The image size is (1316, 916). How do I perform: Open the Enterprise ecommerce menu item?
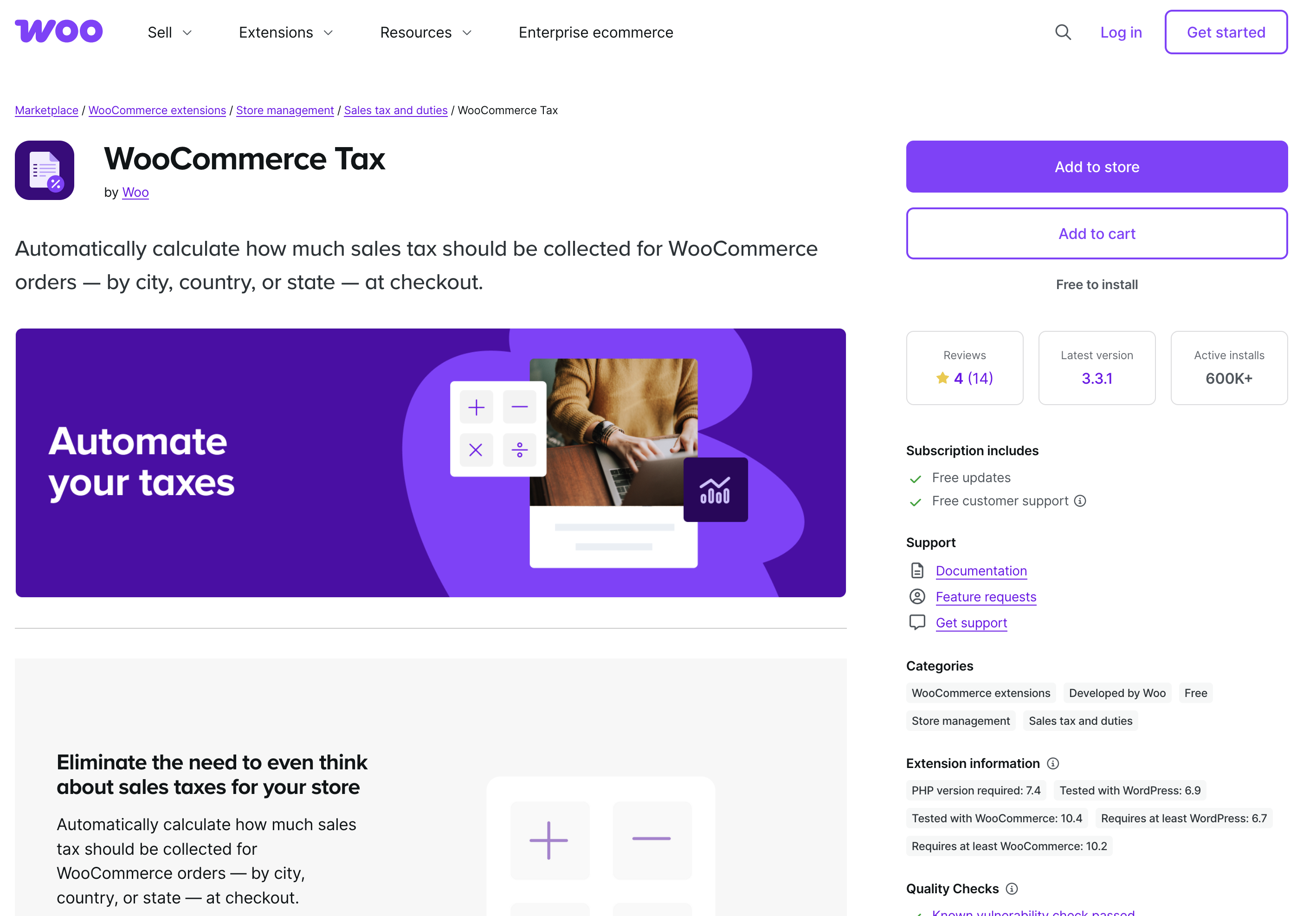click(x=595, y=32)
